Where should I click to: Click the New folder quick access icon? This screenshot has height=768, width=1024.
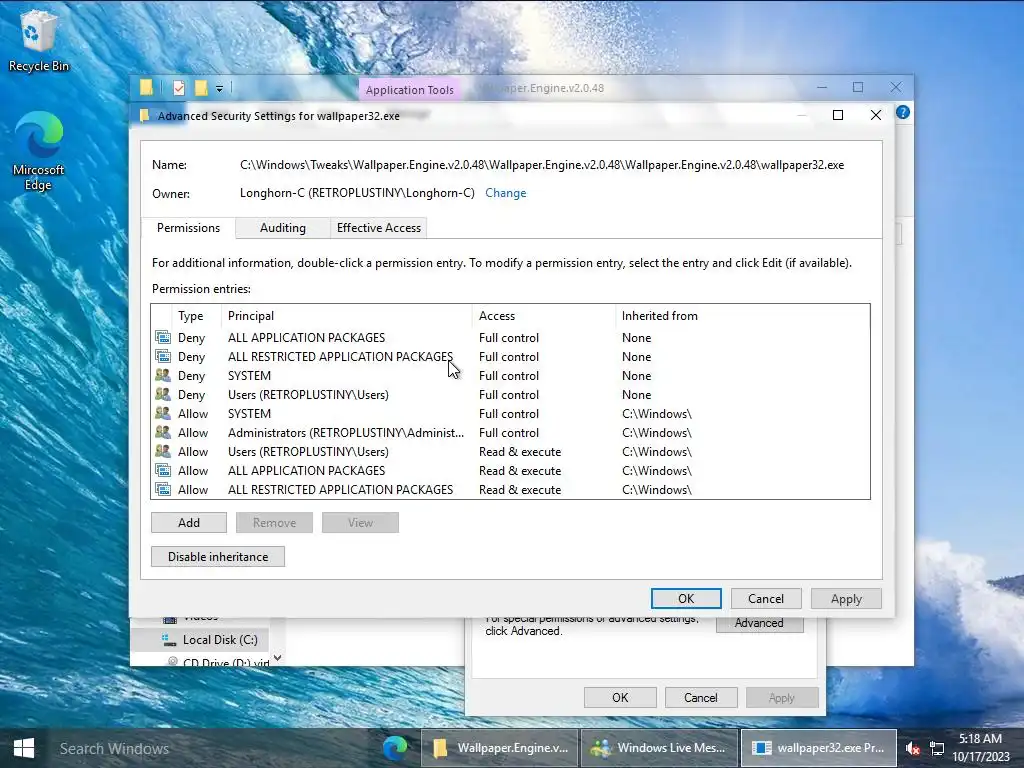click(201, 88)
